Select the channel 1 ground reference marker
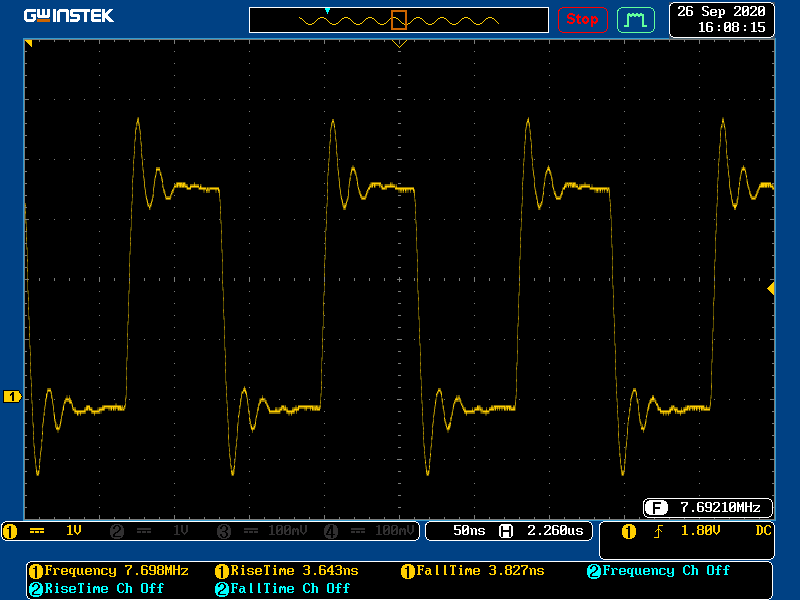 click(x=12, y=397)
